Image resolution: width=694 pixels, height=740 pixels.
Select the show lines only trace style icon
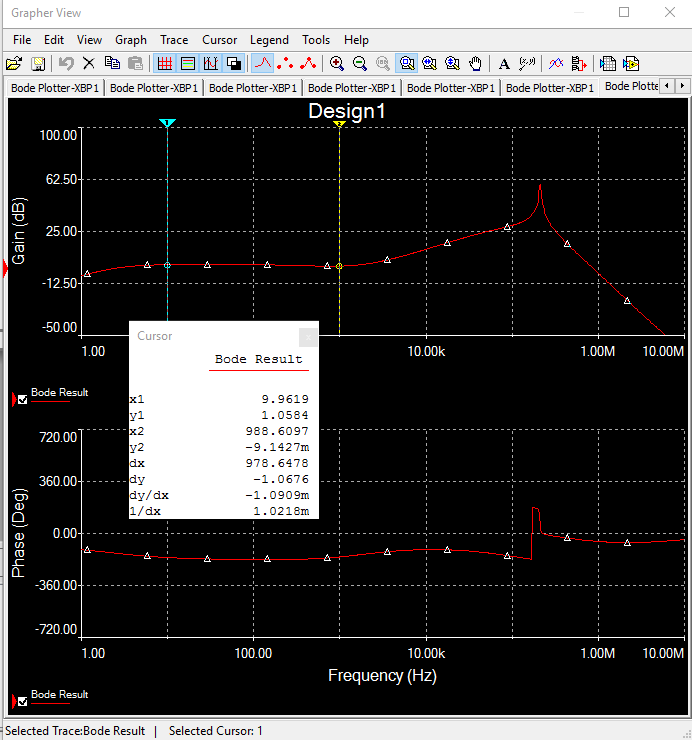[x=263, y=63]
